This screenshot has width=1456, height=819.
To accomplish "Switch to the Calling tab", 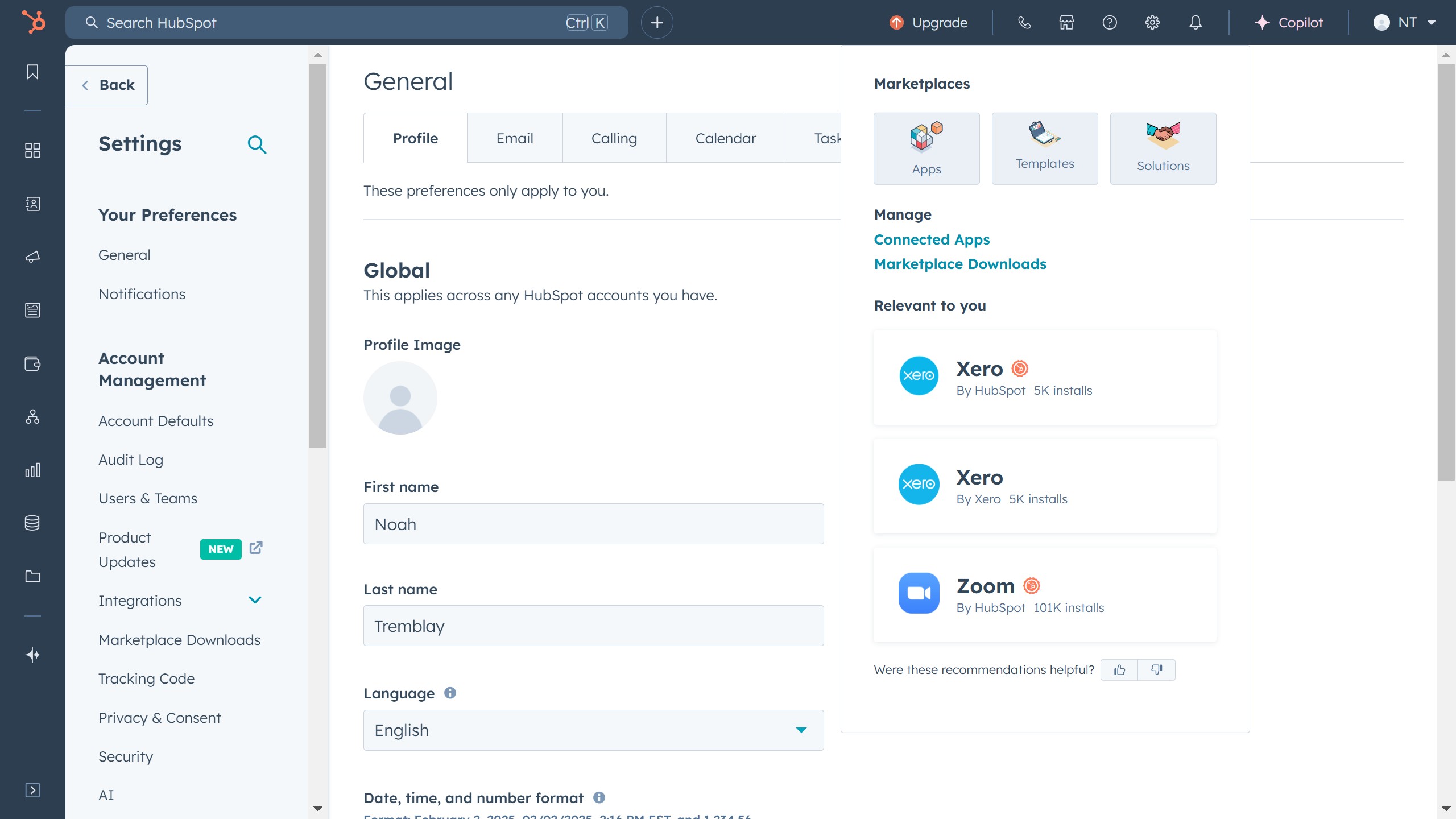I will (614, 138).
